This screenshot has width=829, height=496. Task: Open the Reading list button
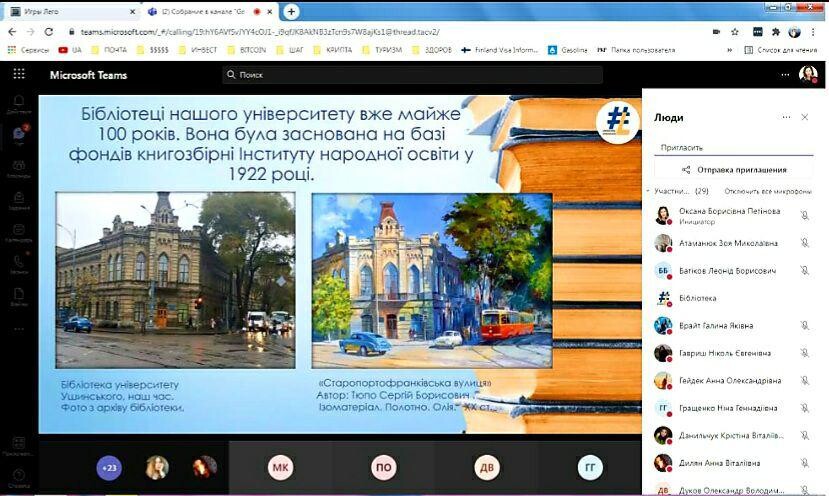[x=781, y=50]
